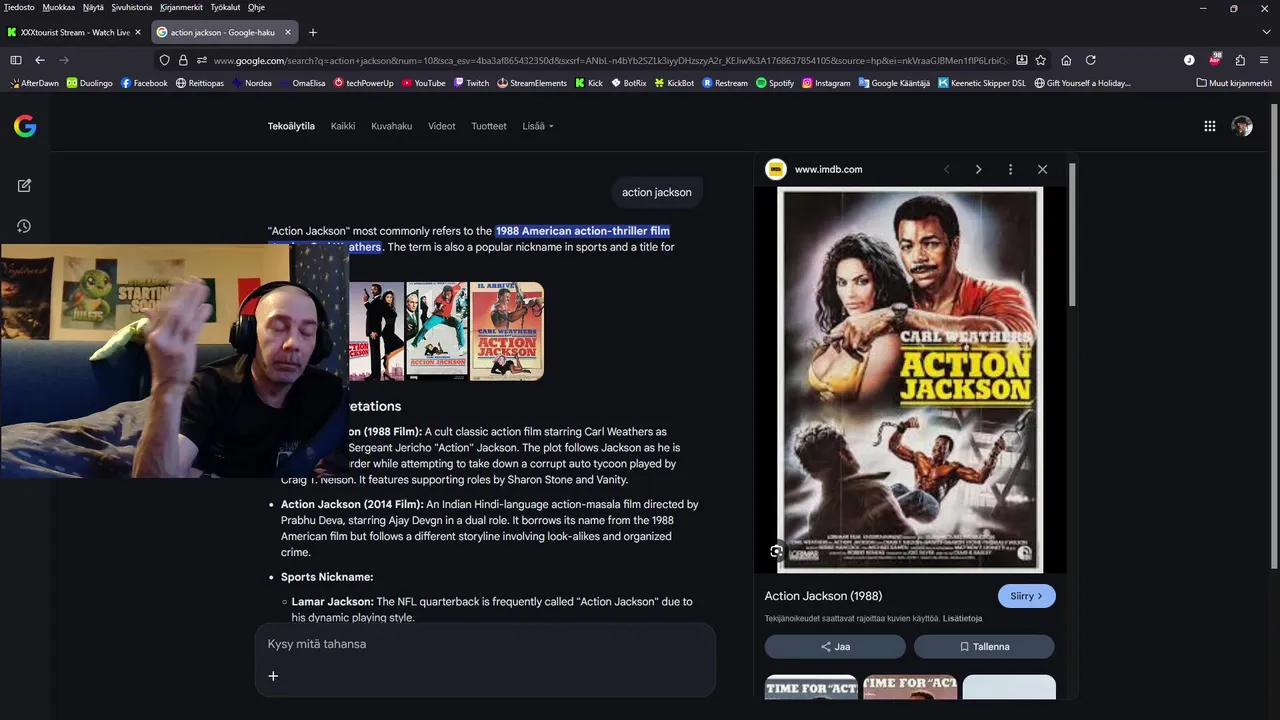Viewport: 1280px width, 720px height.
Task: Click the Jaa share button
Action: [x=835, y=647]
